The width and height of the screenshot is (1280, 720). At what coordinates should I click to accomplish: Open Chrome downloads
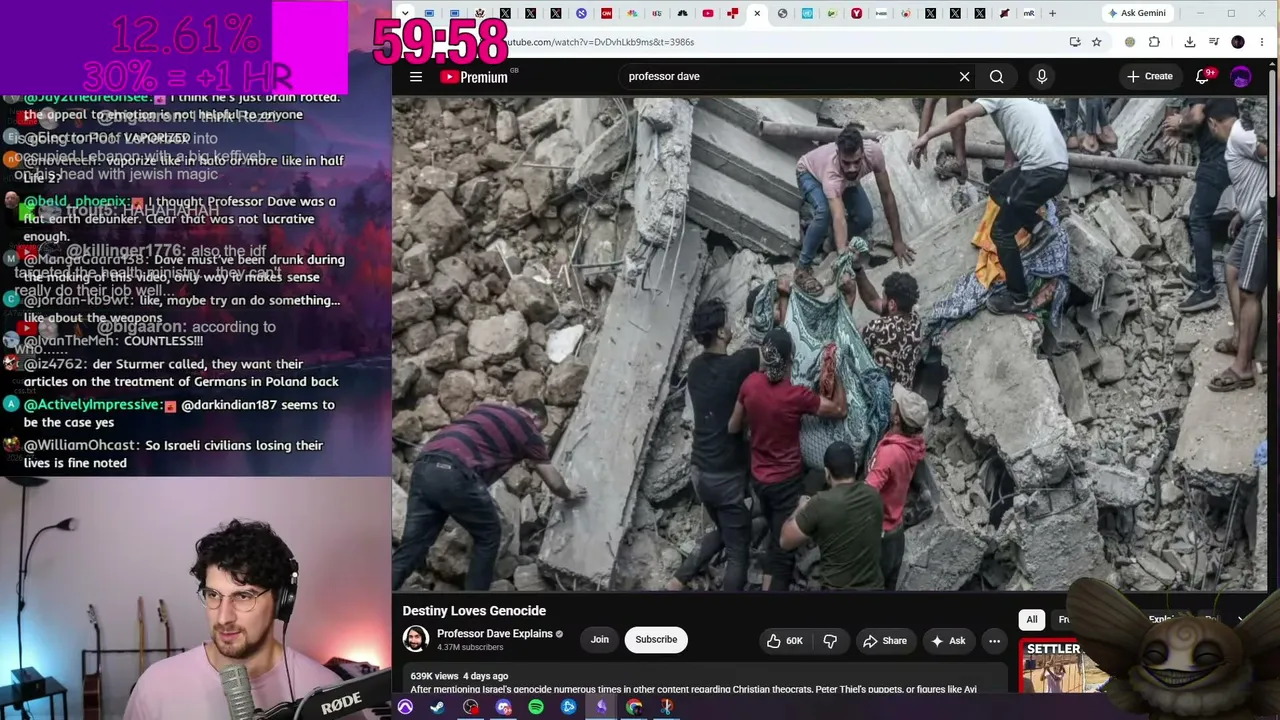point(1189,42)
